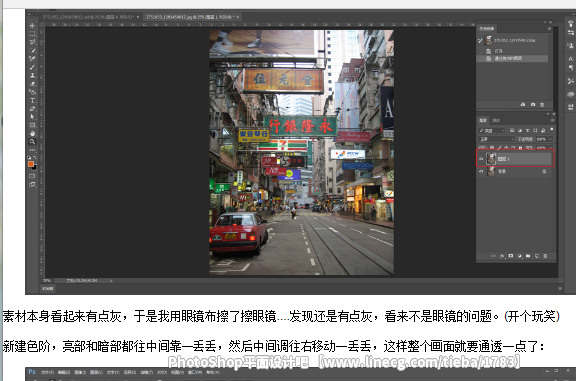
Task: Select the Quick Selection tool
Action: 32,50
